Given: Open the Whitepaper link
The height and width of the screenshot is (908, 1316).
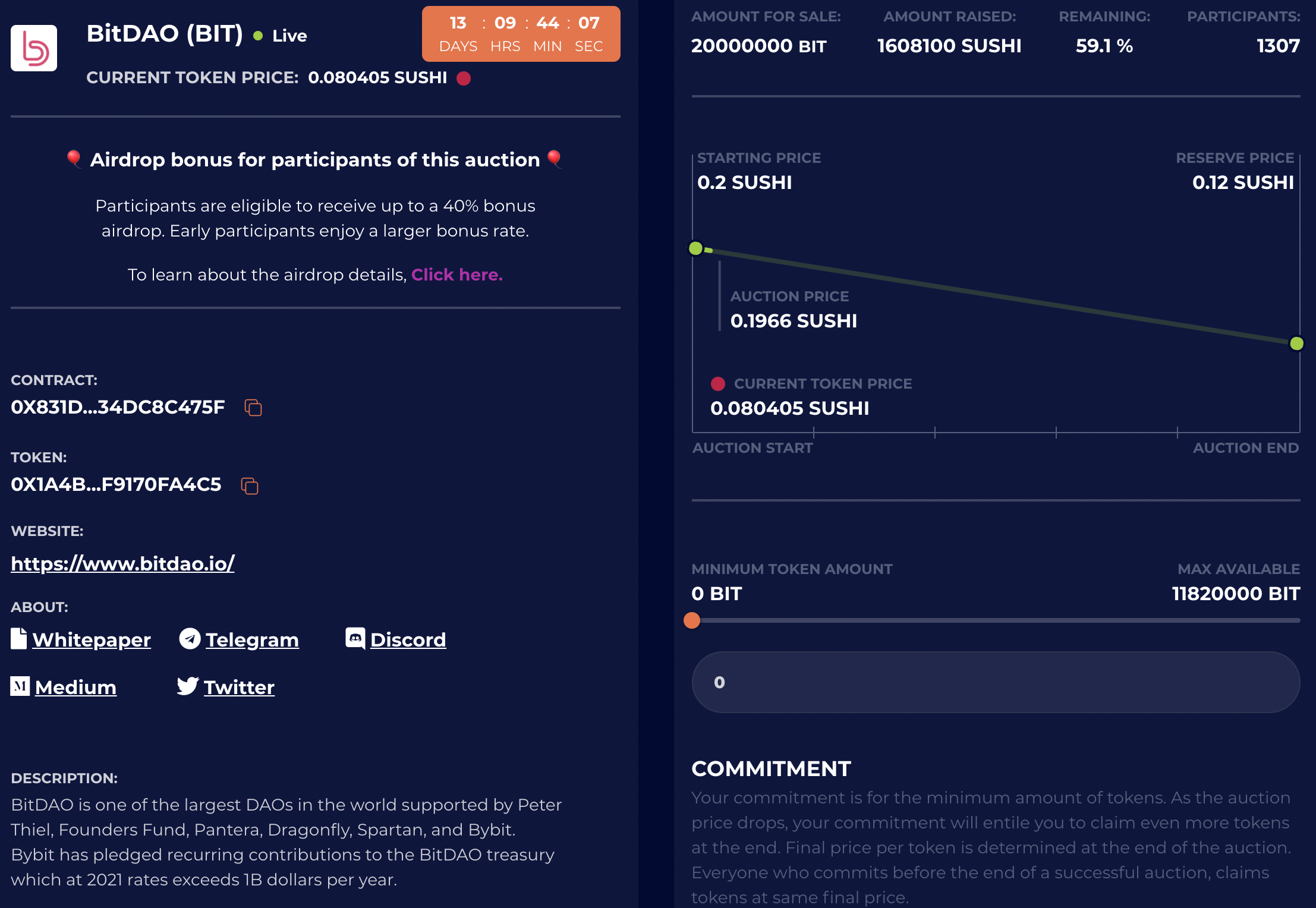Looking at the screenshot, I should pyautogui.click(x=92, y=639).
